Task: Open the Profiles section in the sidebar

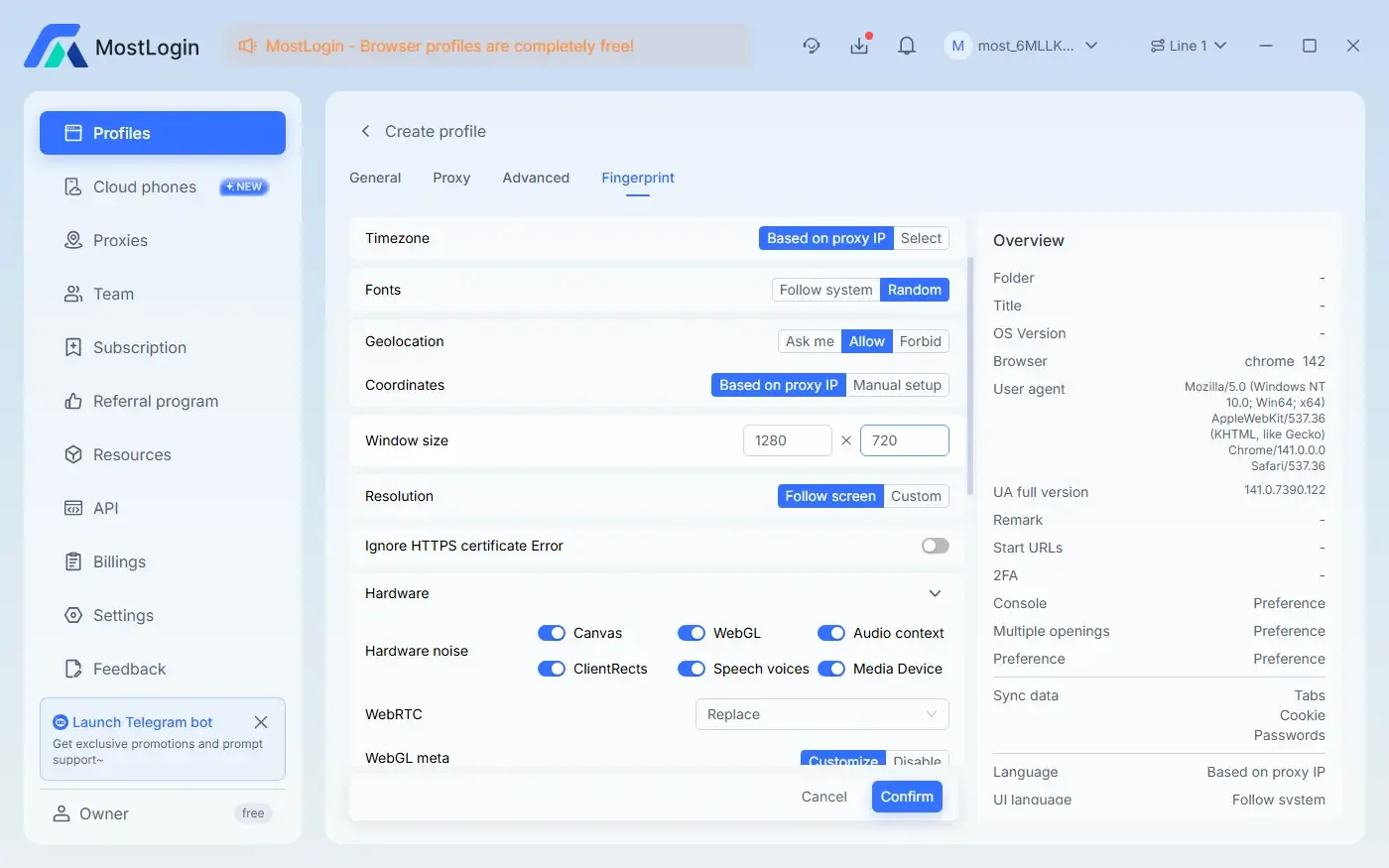Action: 119,132
